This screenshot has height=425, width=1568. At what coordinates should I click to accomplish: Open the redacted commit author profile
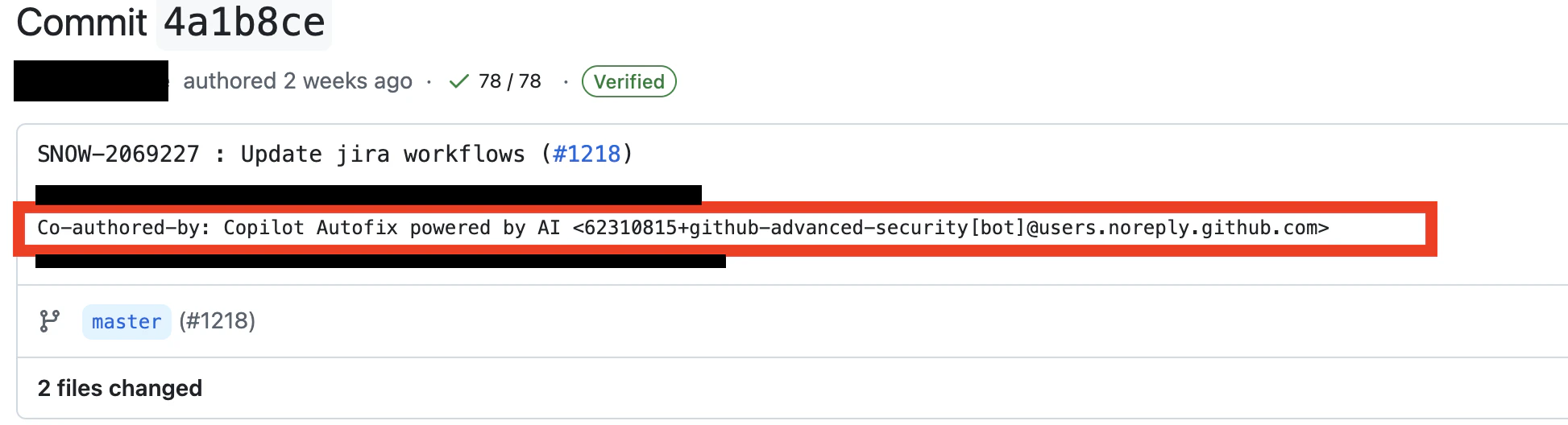pyautogui.click(x=91, y=80)
